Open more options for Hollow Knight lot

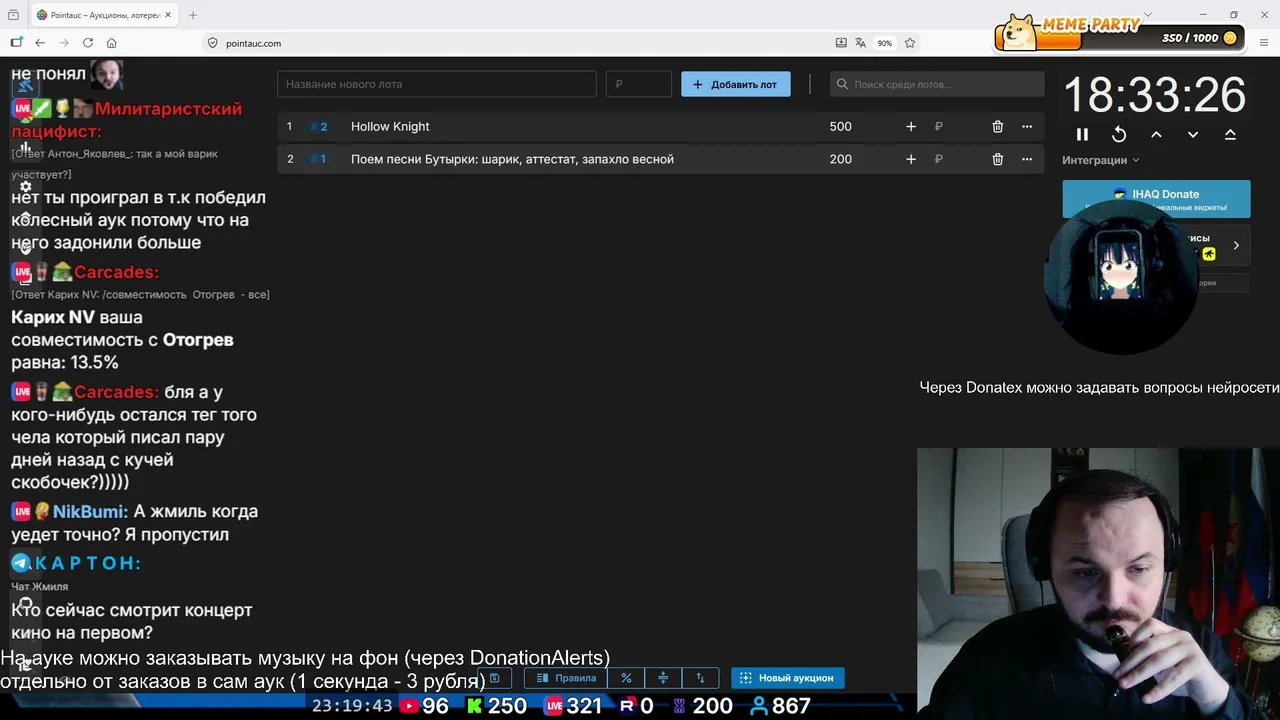tap(1027, 127)
